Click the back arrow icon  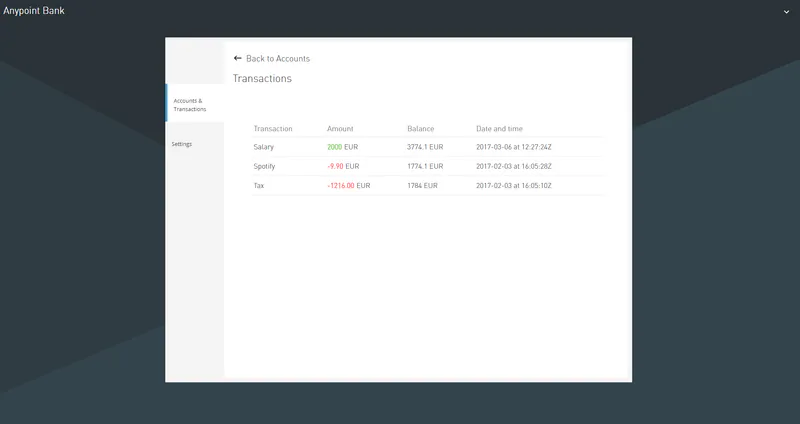[238, 59]
